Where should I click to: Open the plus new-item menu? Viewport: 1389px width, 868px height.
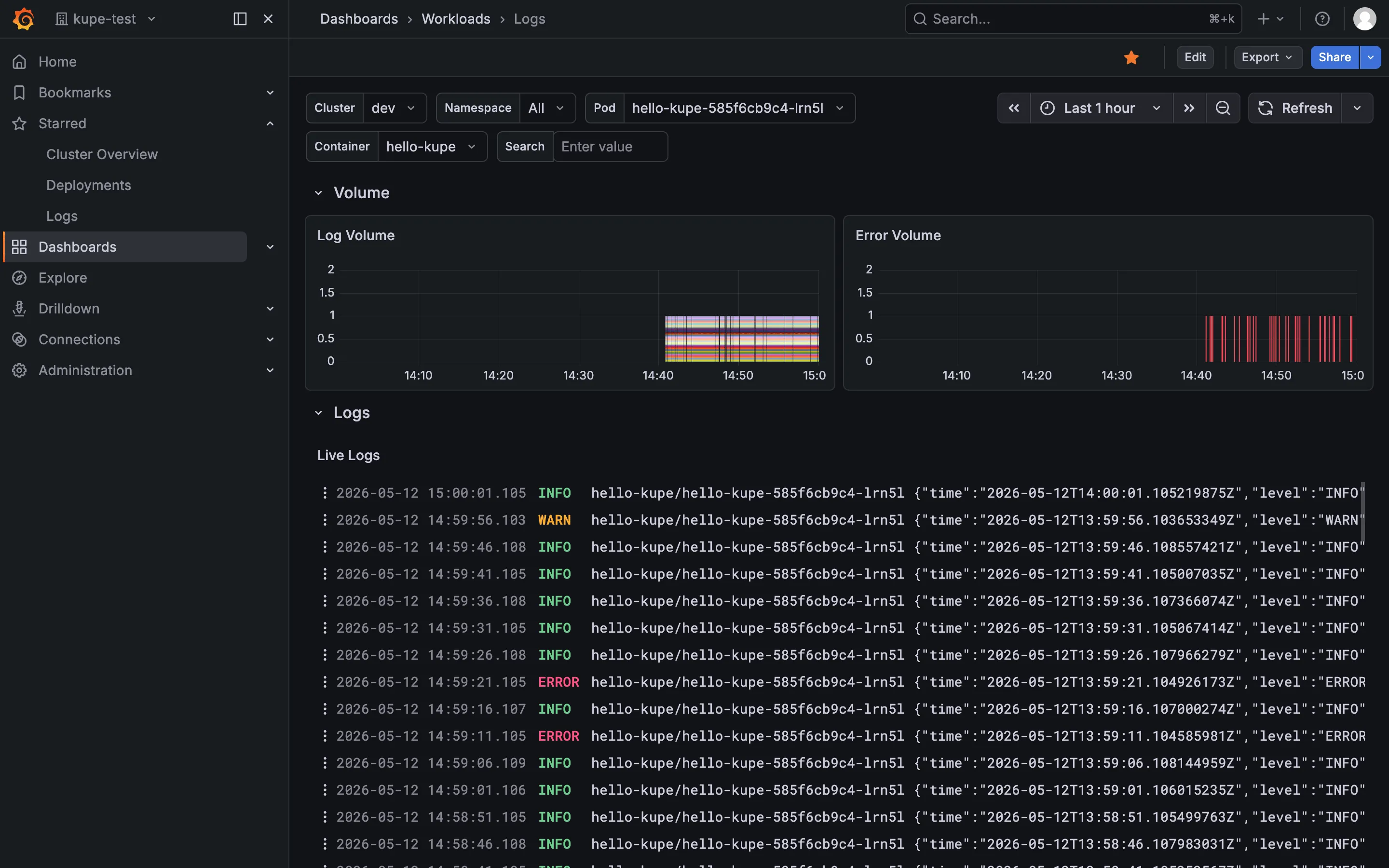(x=1270, y=19)
